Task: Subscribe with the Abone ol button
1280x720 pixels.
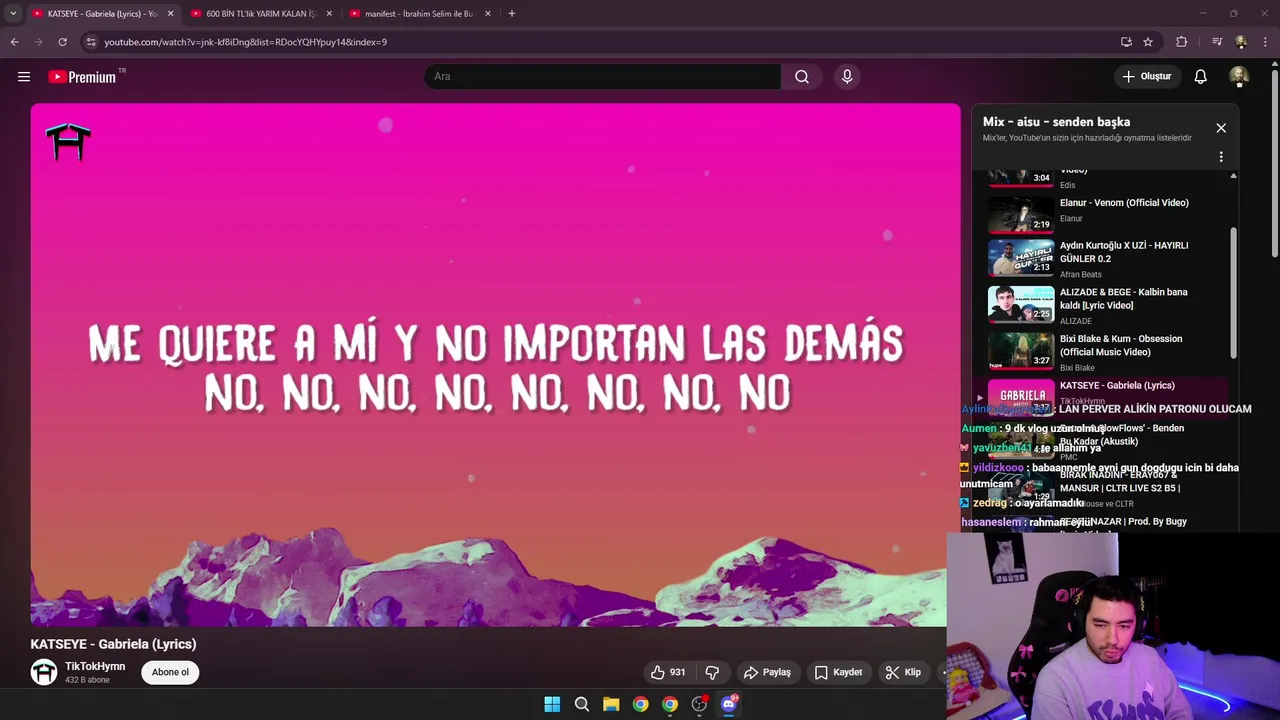Action: (170, 672)
